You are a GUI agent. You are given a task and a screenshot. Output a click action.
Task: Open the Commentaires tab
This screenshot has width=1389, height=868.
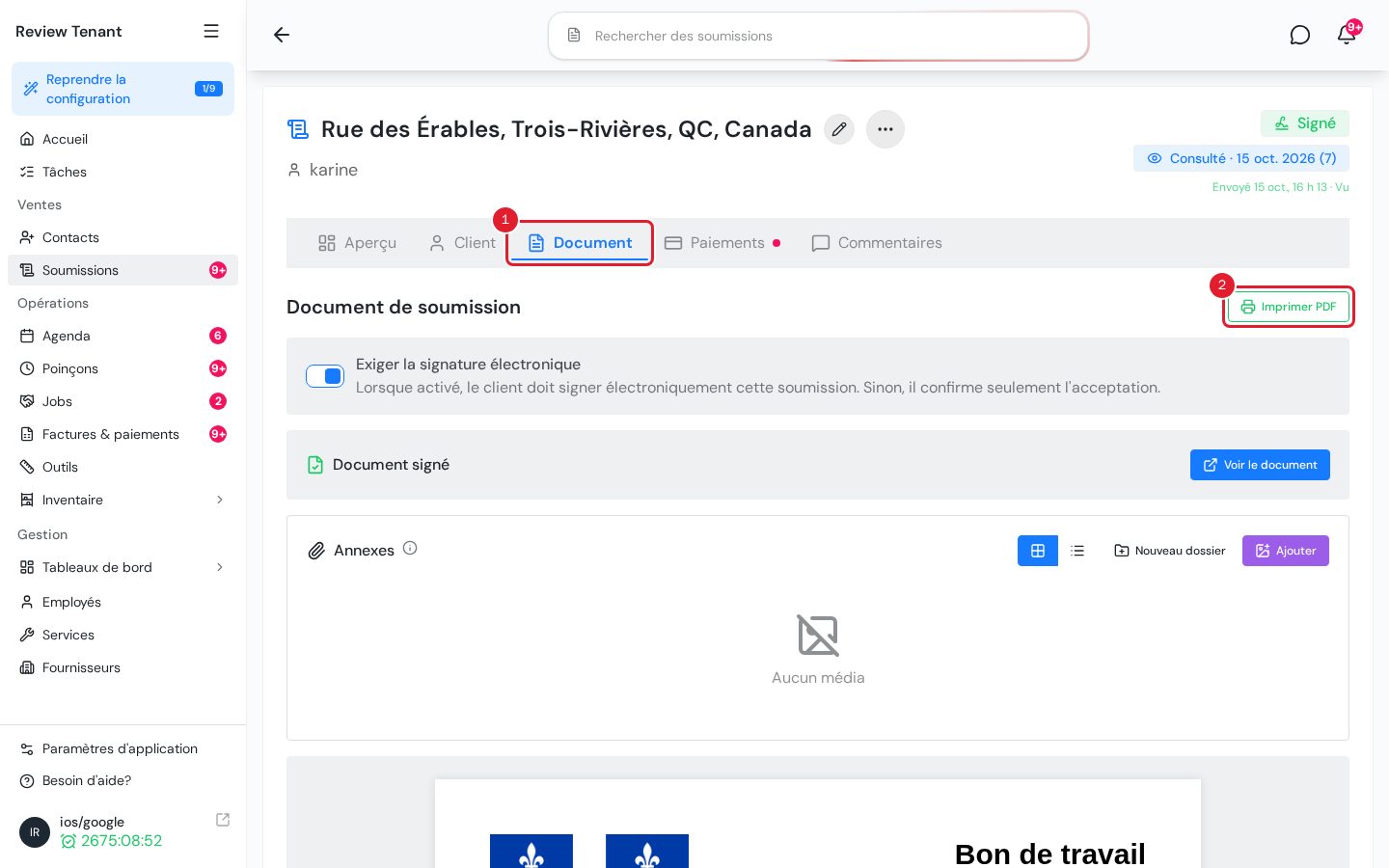click(x=877, y=243)
